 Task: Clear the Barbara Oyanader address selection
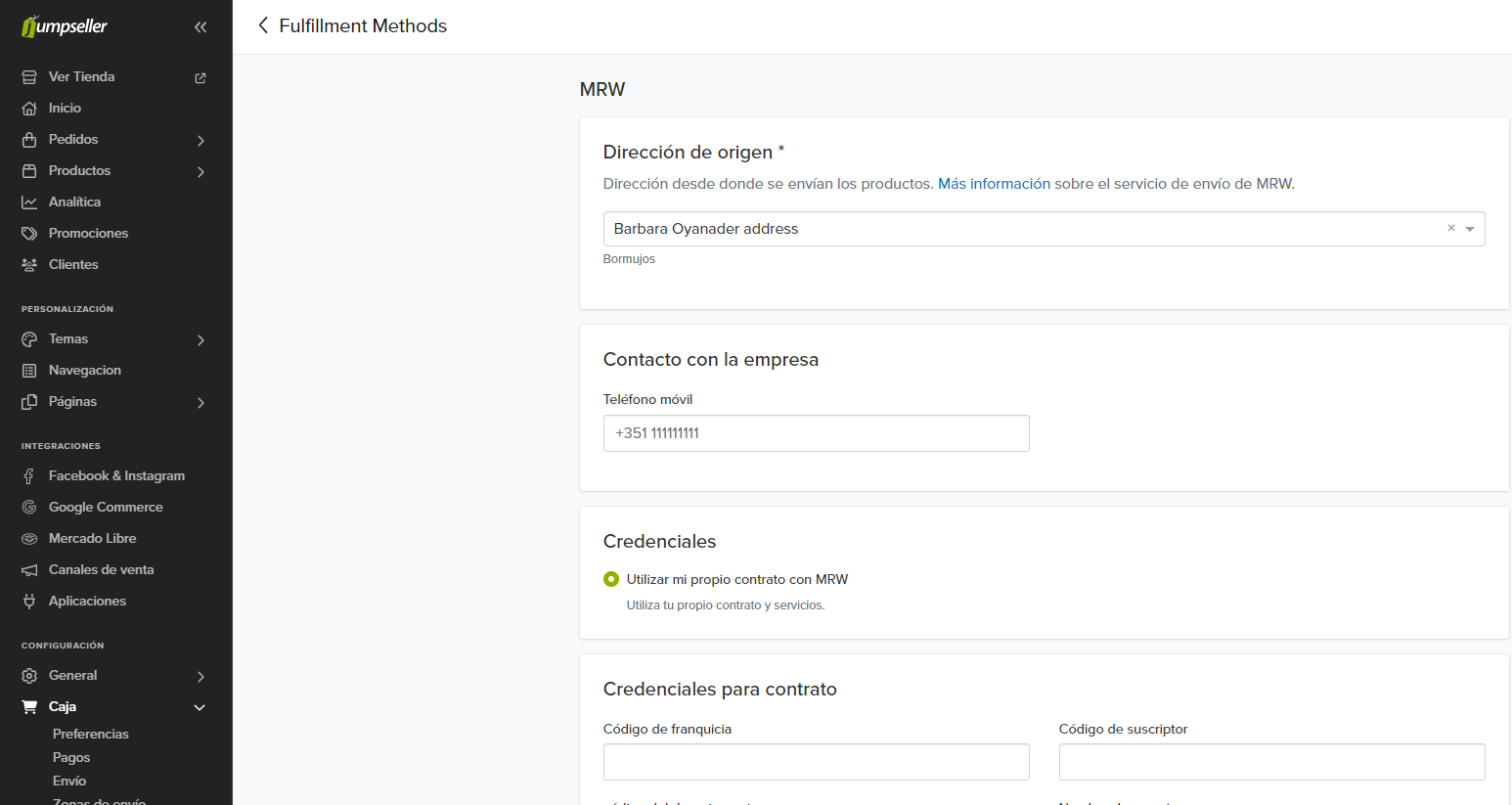click(x=1451, y=228)
